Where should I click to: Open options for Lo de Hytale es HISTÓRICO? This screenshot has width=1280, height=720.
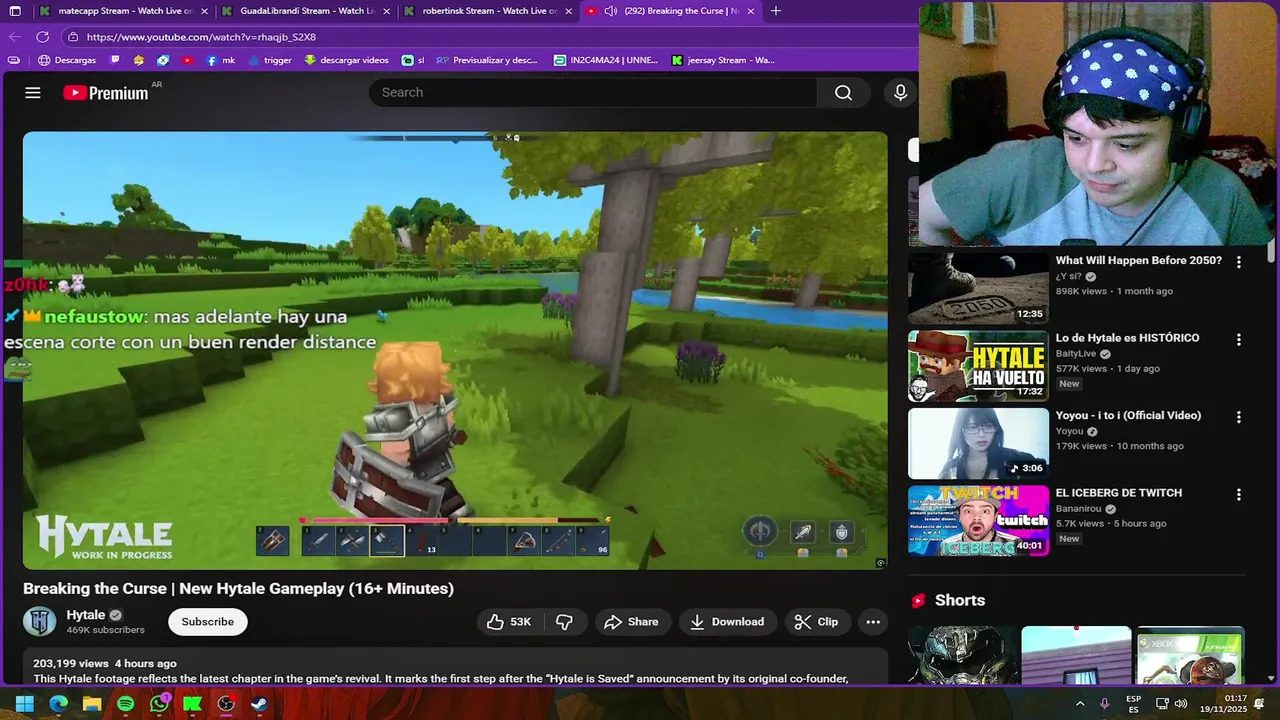tap(1238, 340)
